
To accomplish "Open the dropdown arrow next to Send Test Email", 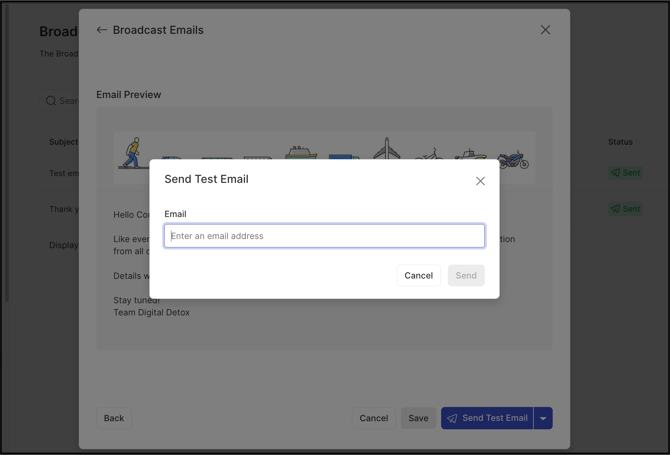I will point(543,418).
